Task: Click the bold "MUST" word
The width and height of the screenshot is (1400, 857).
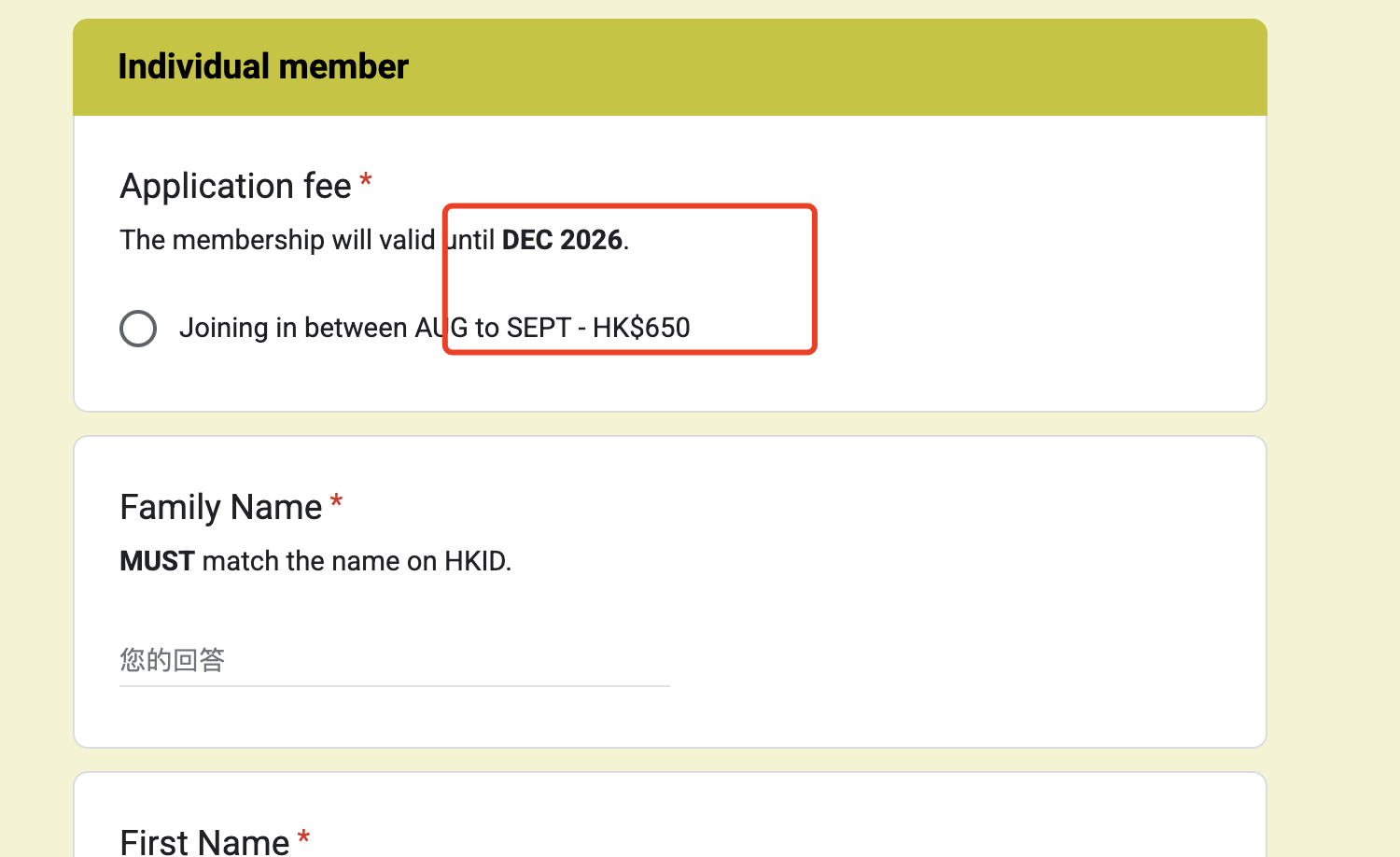Action: pyautogui.click(x=157, y=562)
